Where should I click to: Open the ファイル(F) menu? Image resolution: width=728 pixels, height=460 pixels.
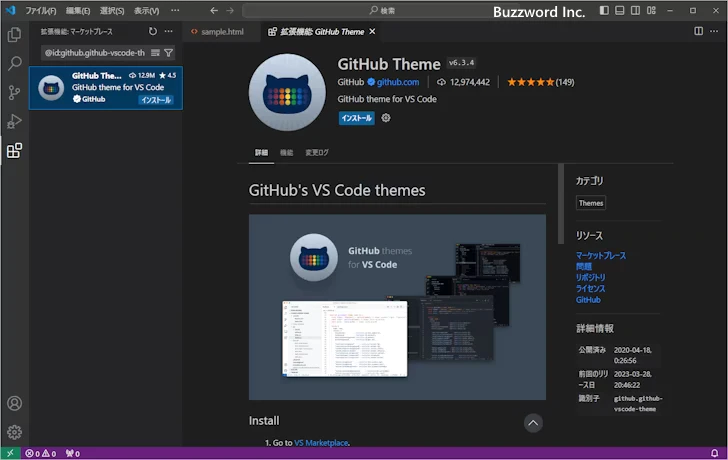(40, 10)
